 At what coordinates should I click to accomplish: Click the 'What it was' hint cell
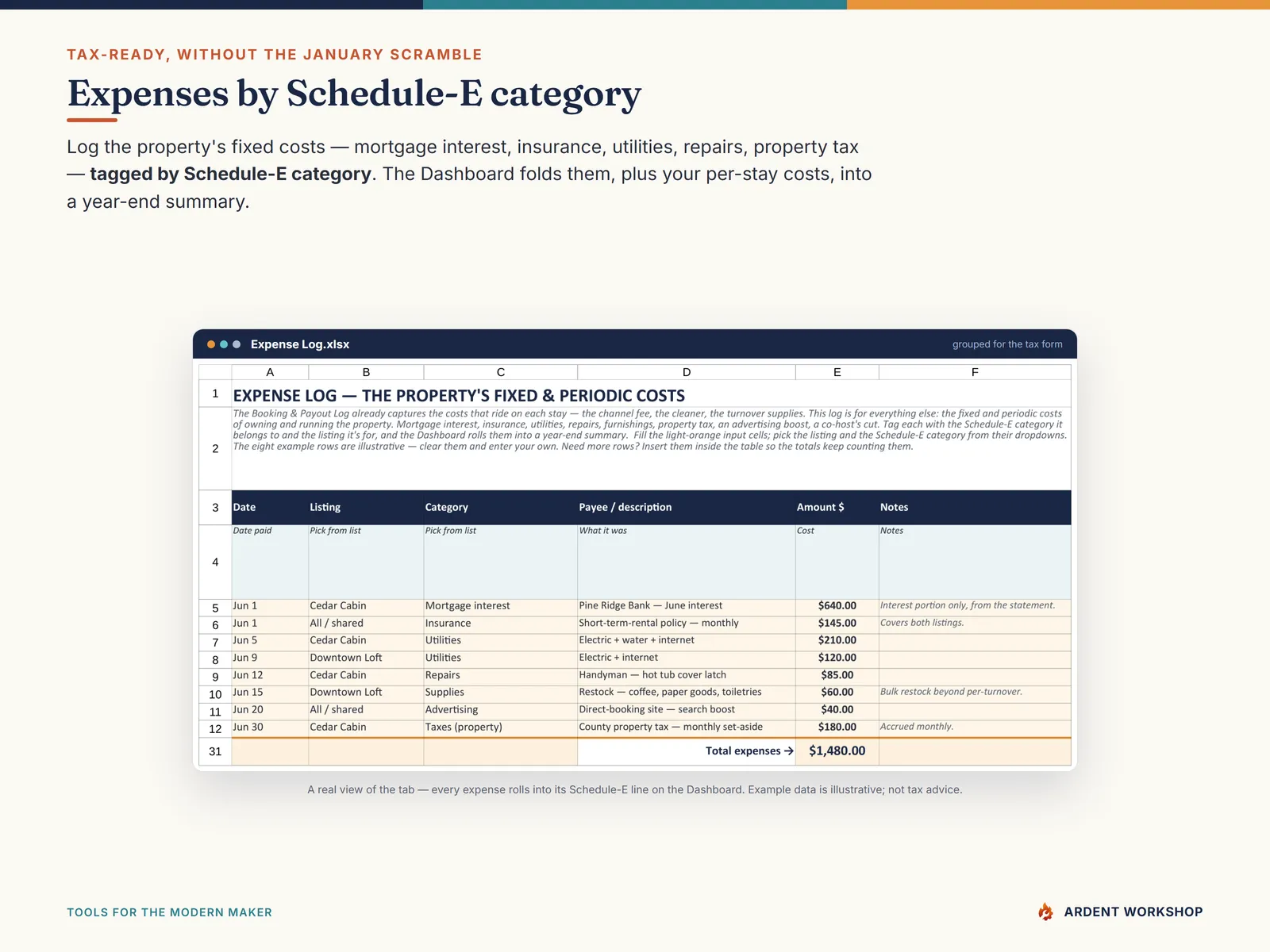(687, 562)
